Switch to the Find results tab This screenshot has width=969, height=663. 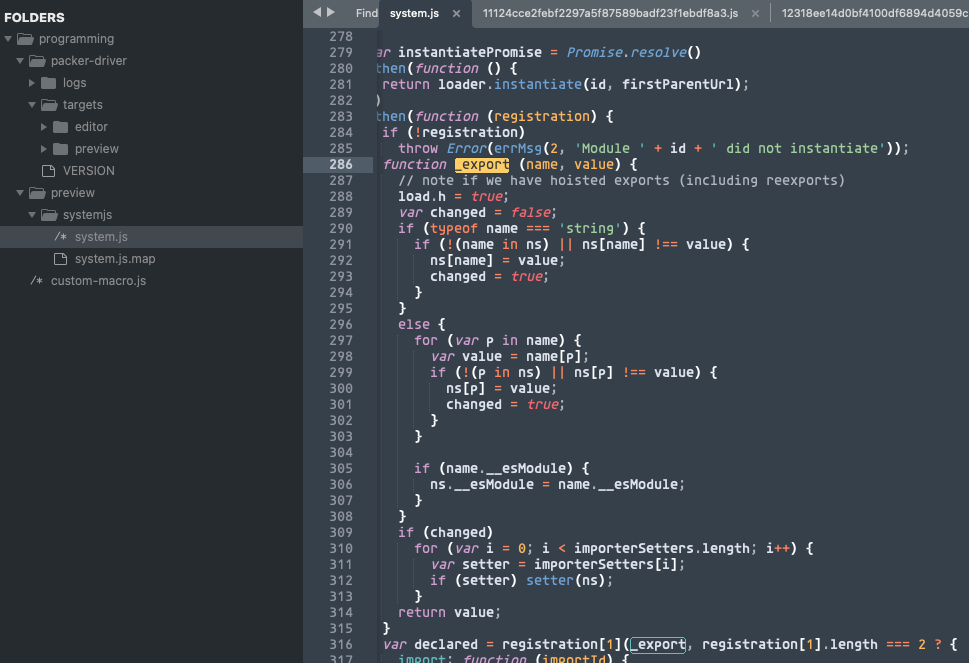click(366, 13)
